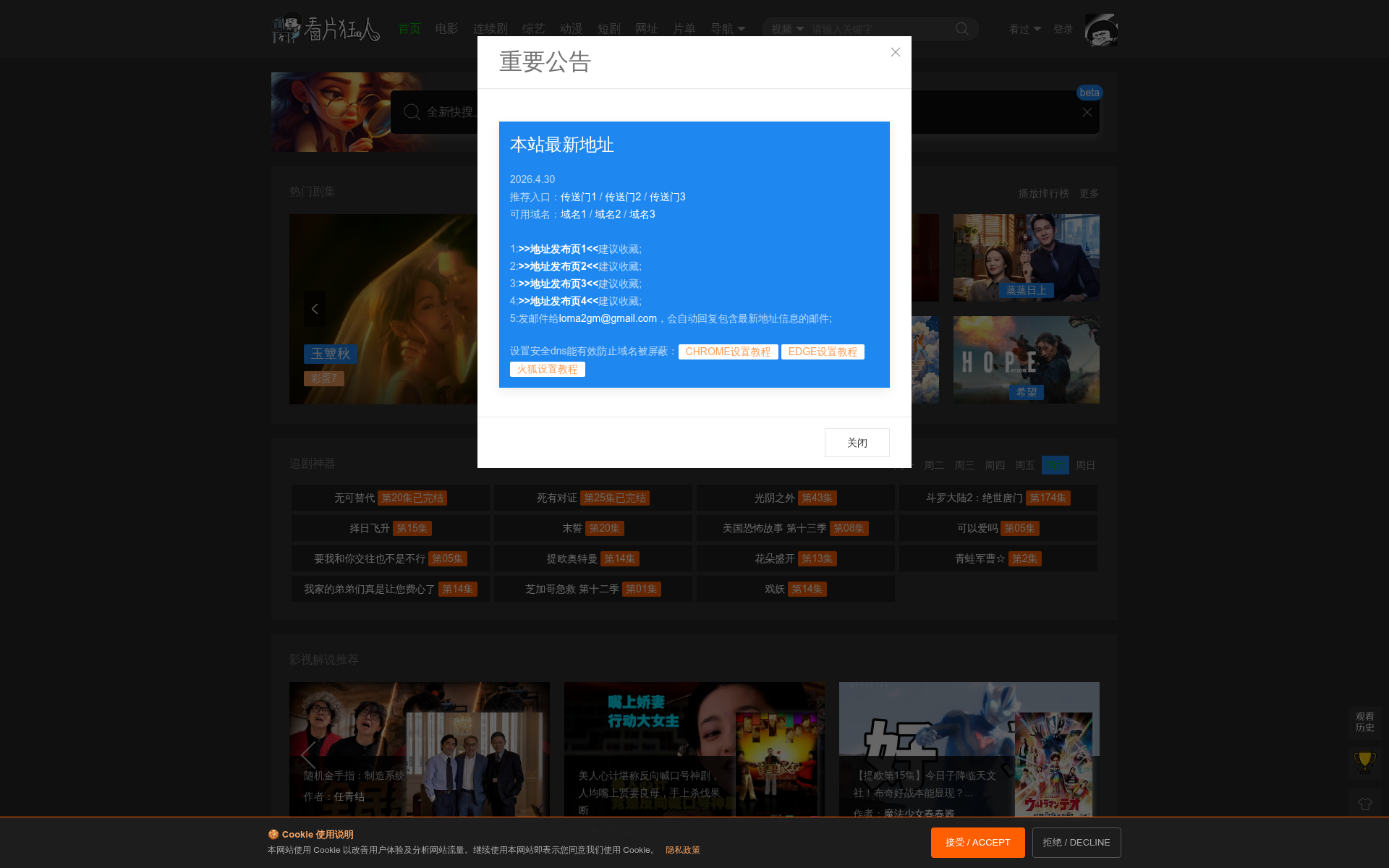Click the search magnifier icon in header
The width and height of the screenshot is (1389, 868).
coord(961,29)
